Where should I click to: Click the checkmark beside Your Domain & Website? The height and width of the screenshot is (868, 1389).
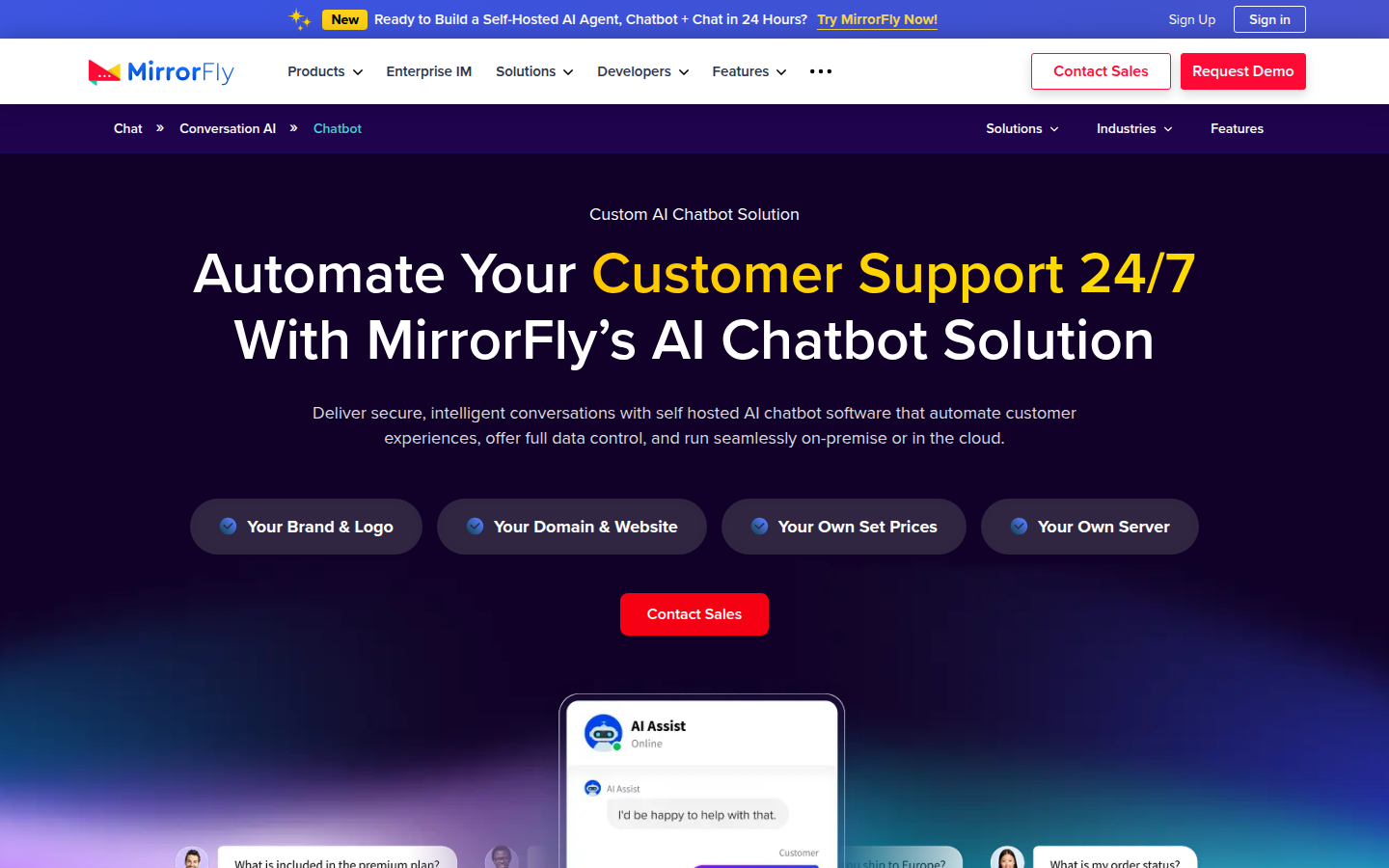tap(476, 526)
